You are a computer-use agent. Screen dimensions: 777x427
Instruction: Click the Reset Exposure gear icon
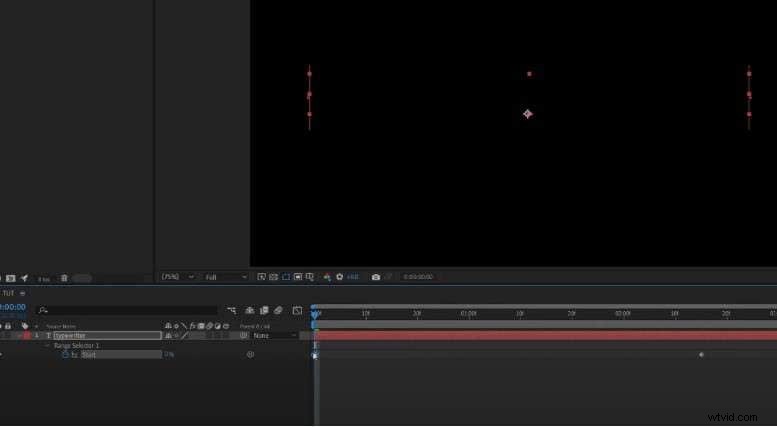point(339,277)
